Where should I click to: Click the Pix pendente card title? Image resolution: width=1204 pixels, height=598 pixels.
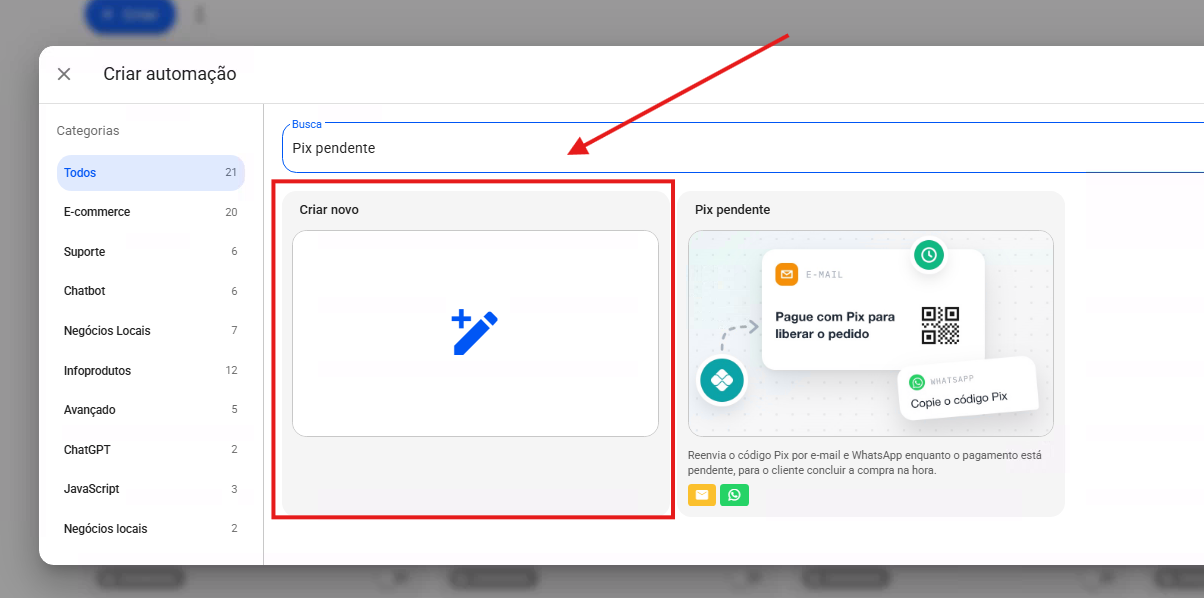click(x=733, y=210)
